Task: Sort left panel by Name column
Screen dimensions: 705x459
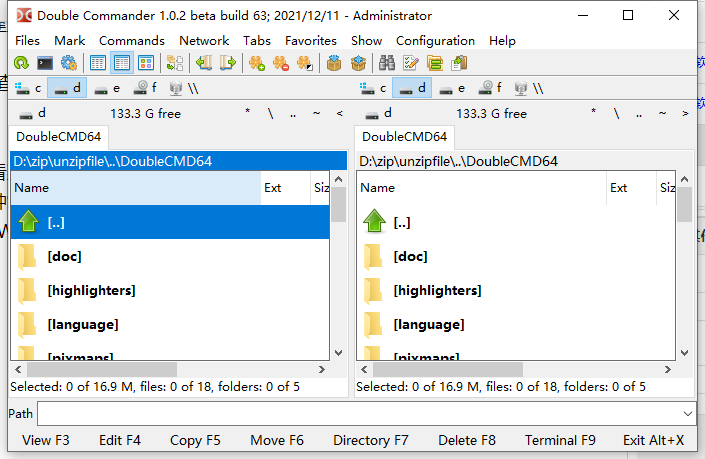Action: tap(136, 187)
